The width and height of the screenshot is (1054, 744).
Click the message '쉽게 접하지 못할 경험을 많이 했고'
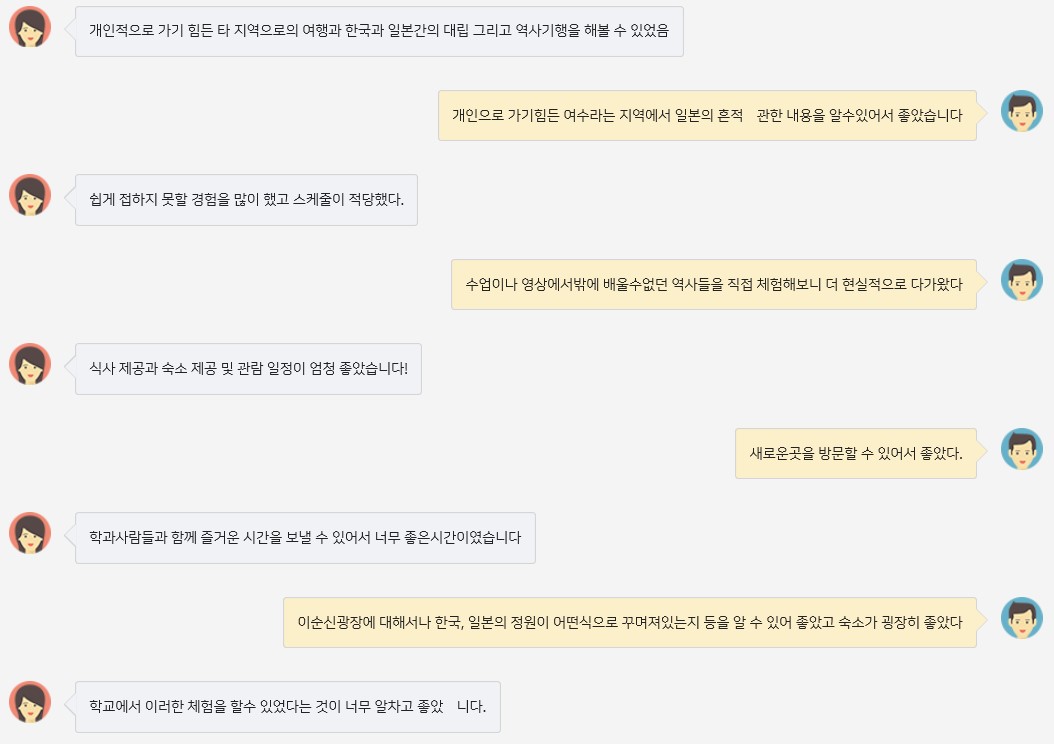tap(246, 200)
